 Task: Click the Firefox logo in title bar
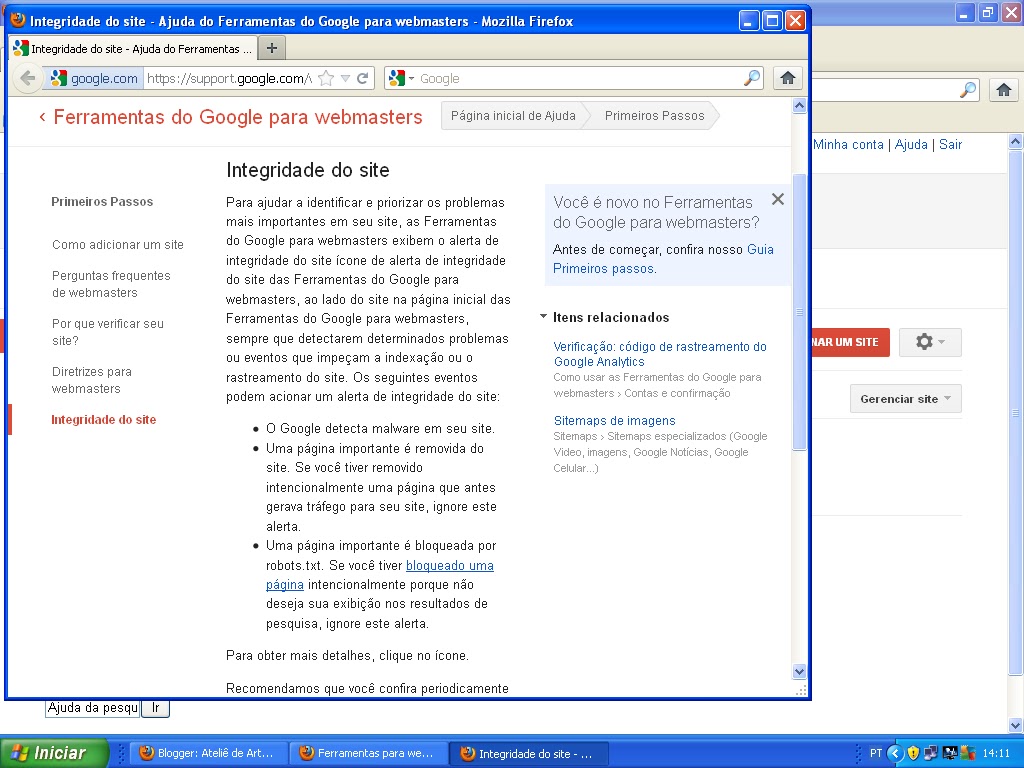18,20
